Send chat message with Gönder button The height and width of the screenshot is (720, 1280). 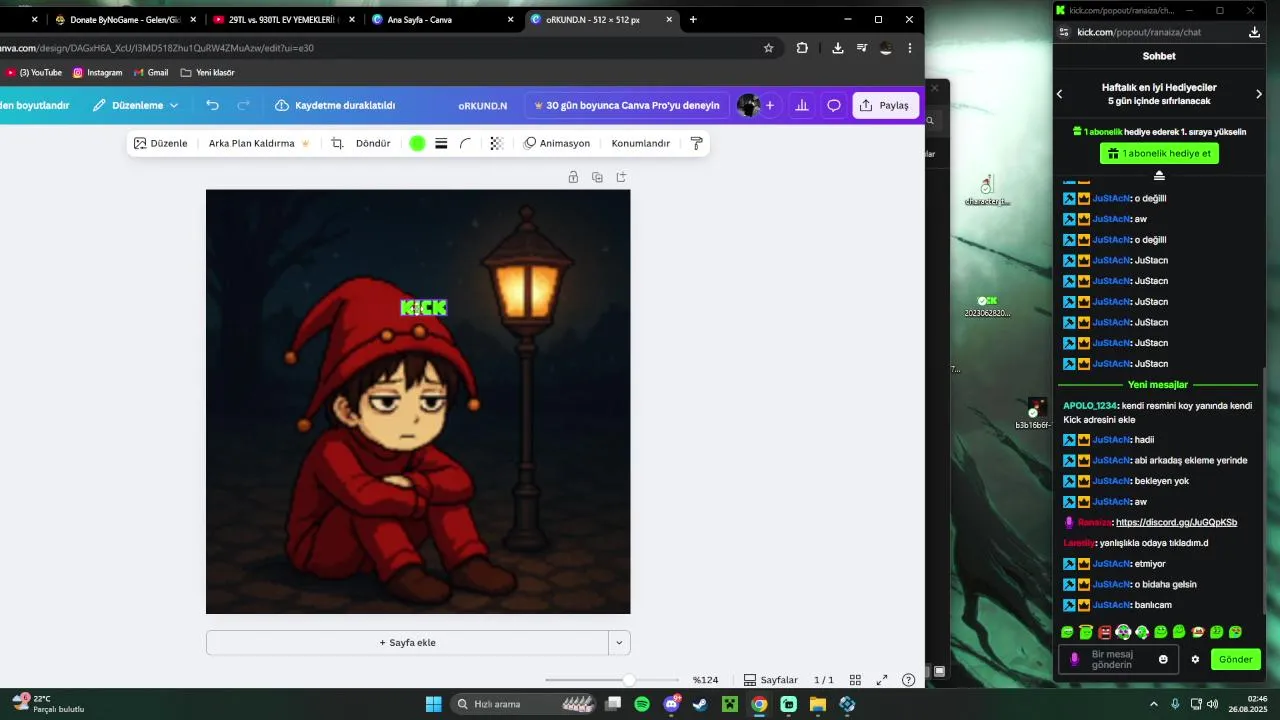click(1235, 659)
